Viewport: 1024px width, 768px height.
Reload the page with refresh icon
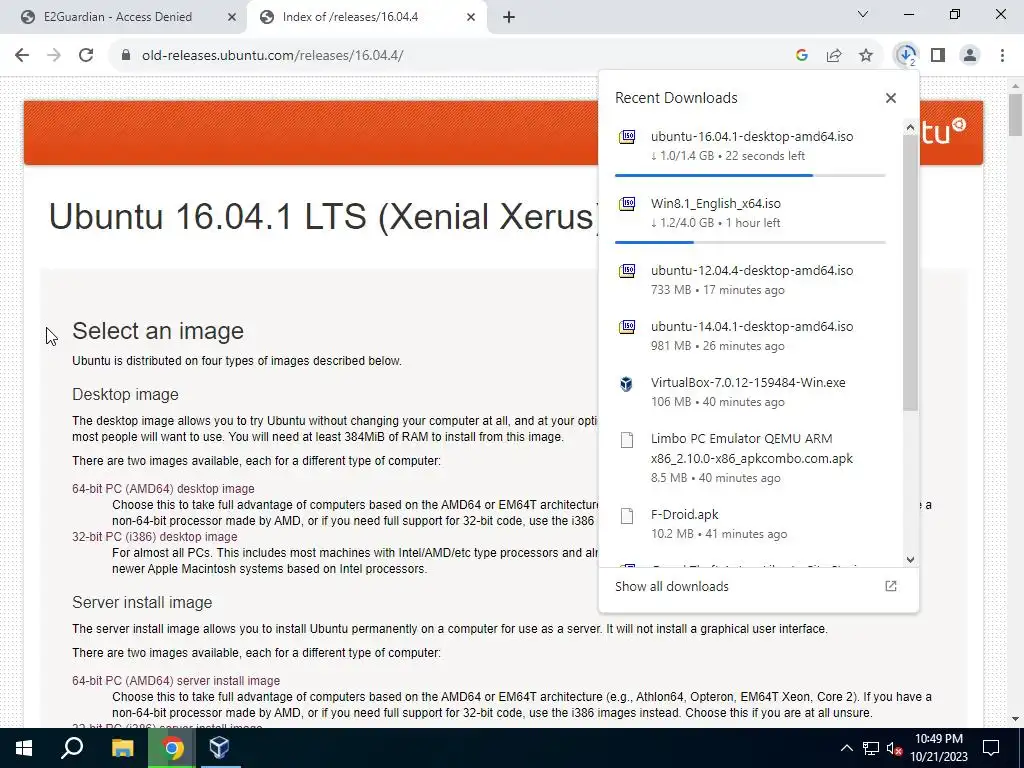pos(86,56)
